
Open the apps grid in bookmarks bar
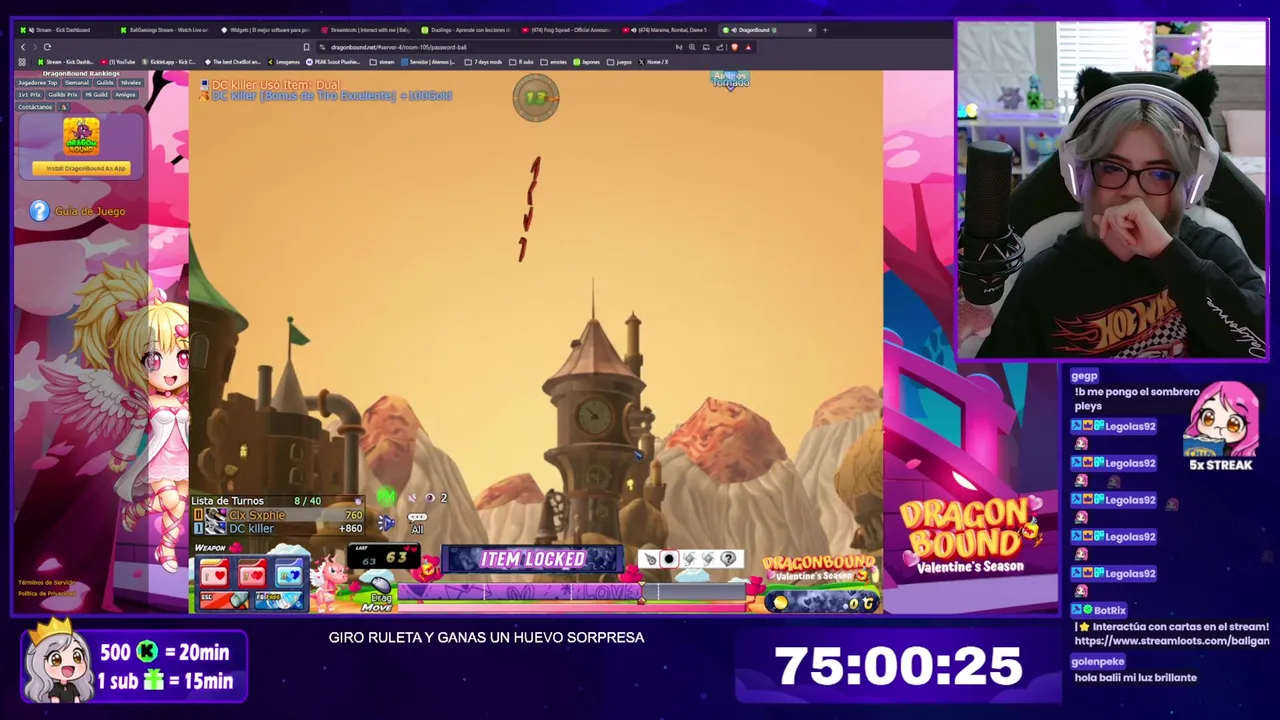pyautogui.click(x=22, y=62)
